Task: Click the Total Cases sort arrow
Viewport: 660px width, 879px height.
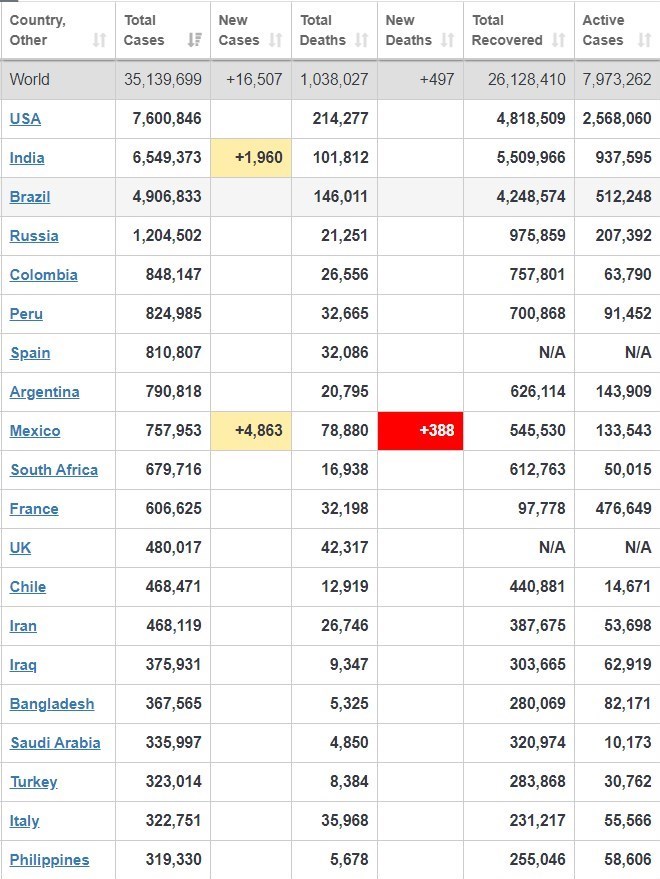Action: pos(193,40)
